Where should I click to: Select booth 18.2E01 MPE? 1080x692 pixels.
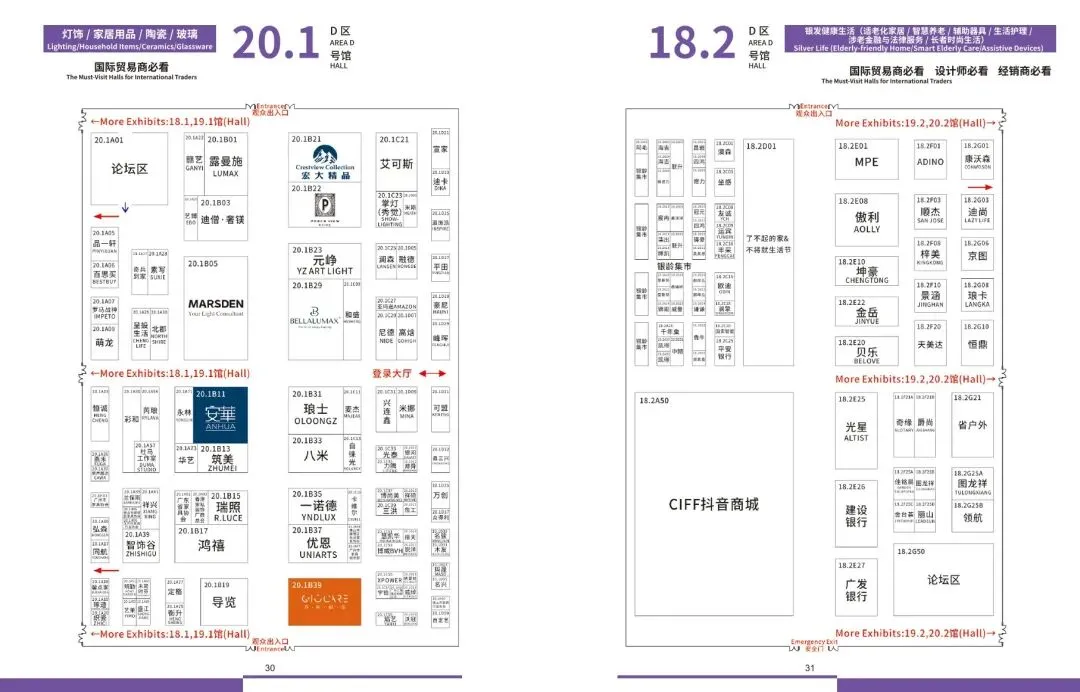866,159
